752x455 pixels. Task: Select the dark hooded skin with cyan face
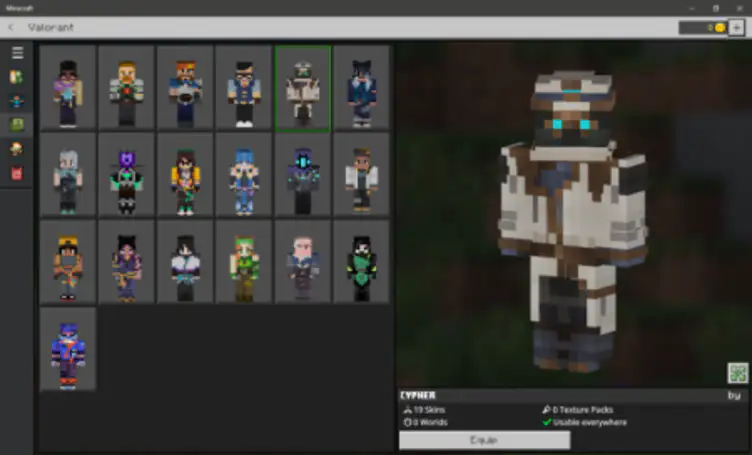303,175
